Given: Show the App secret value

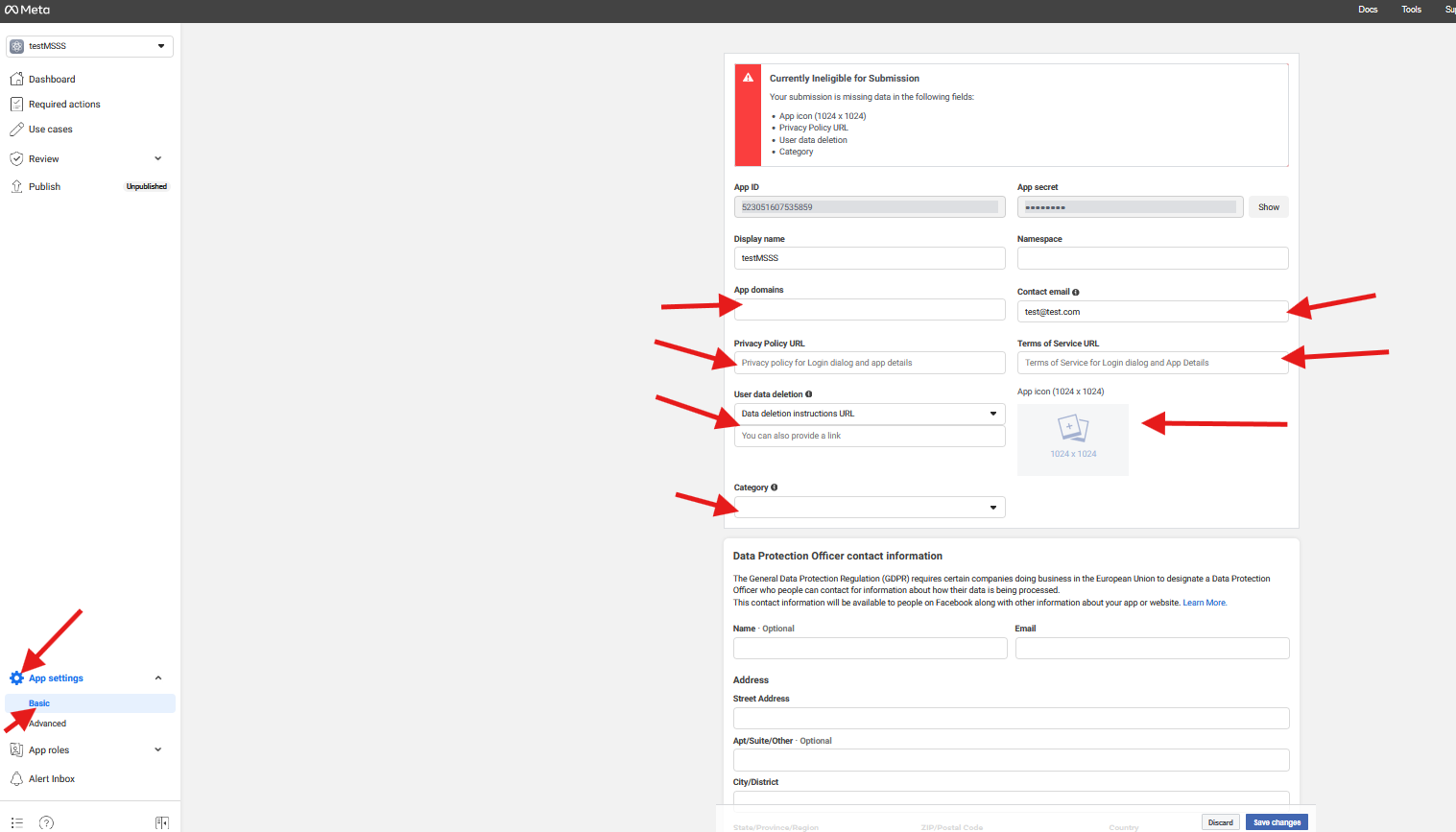Looking at the screenshot, I should [x=1269, y=207].
